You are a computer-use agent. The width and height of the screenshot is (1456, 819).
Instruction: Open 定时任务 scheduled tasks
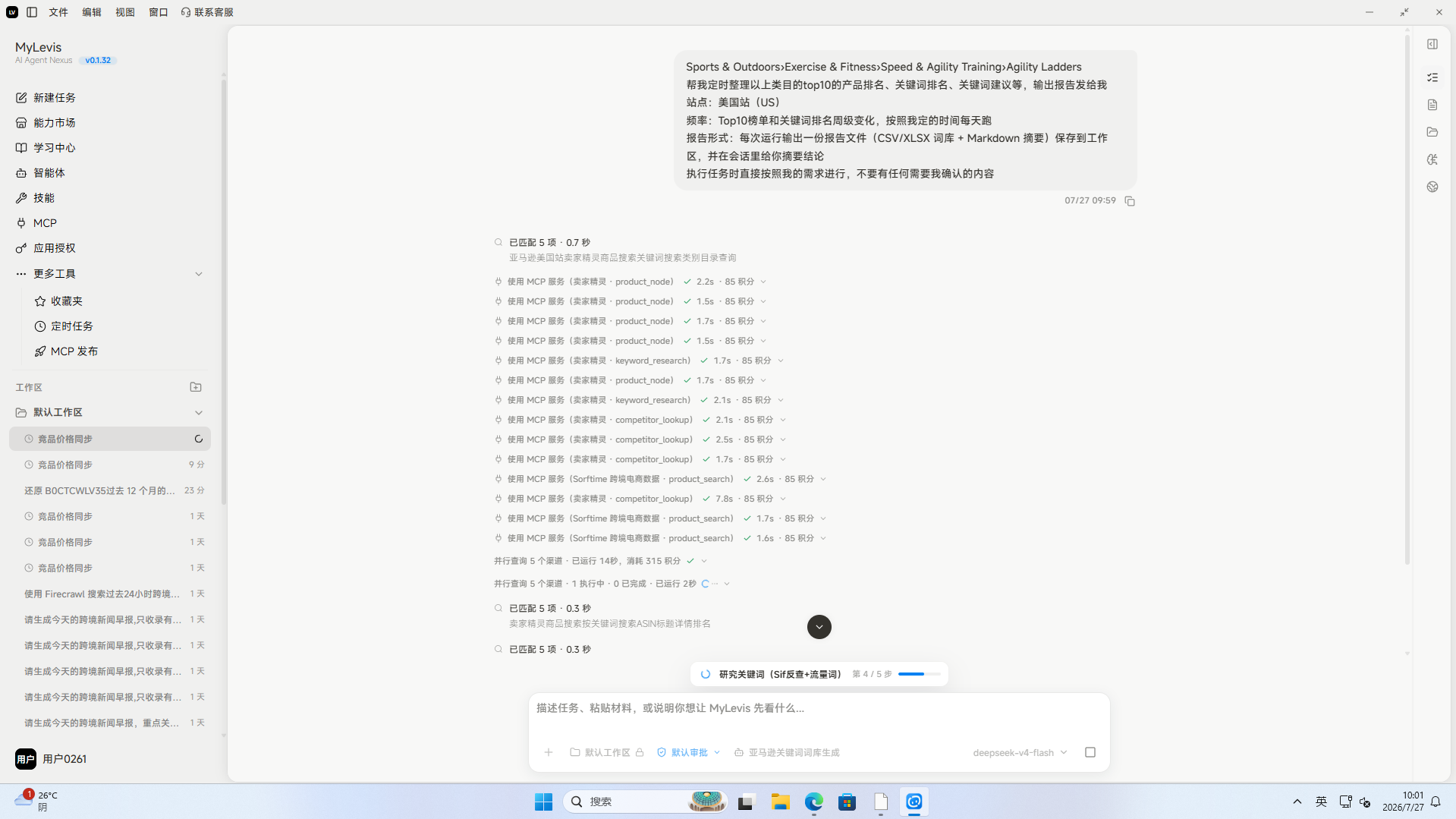click(x=64, y=326)
